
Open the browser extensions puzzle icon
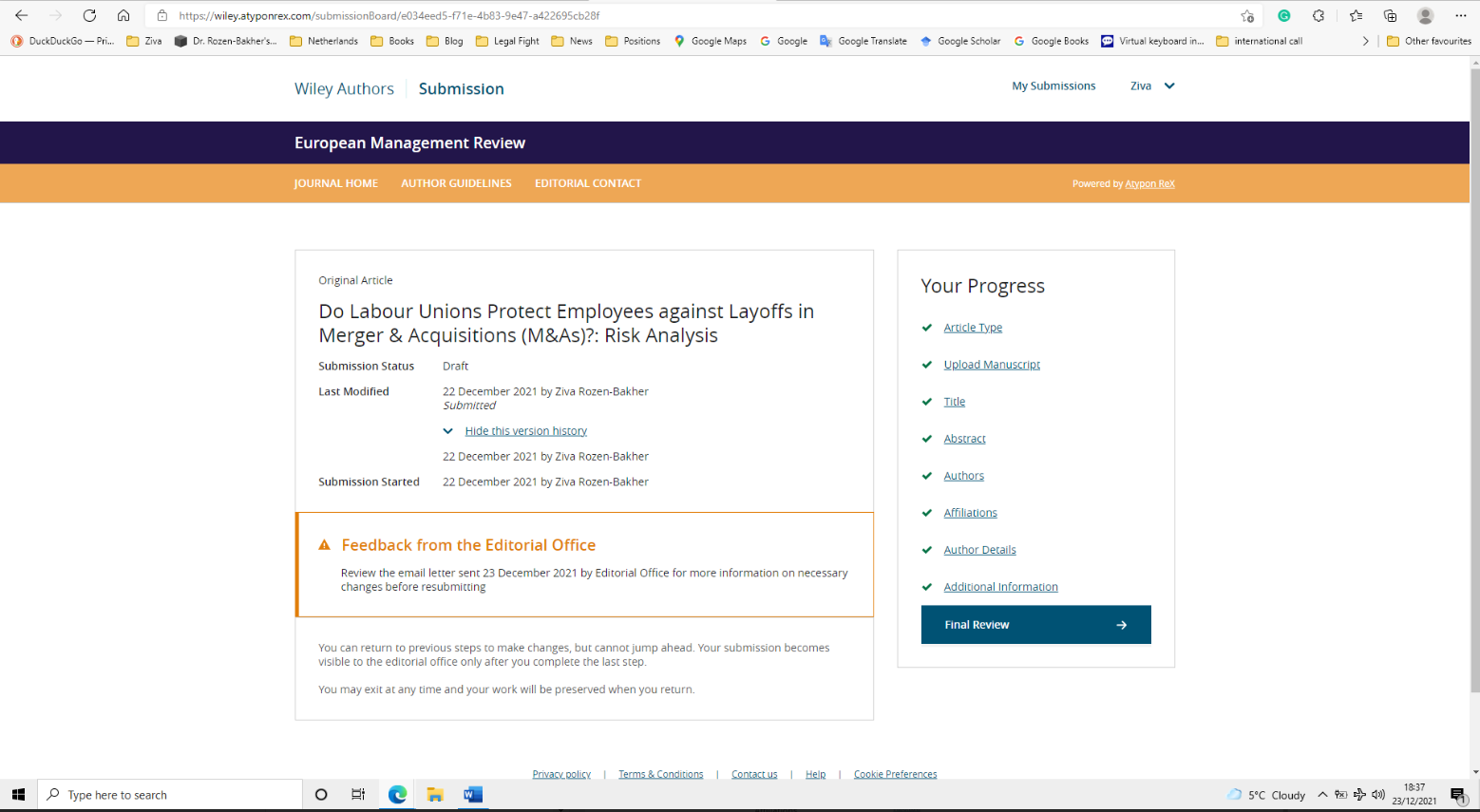click(x=1319, y=15)
